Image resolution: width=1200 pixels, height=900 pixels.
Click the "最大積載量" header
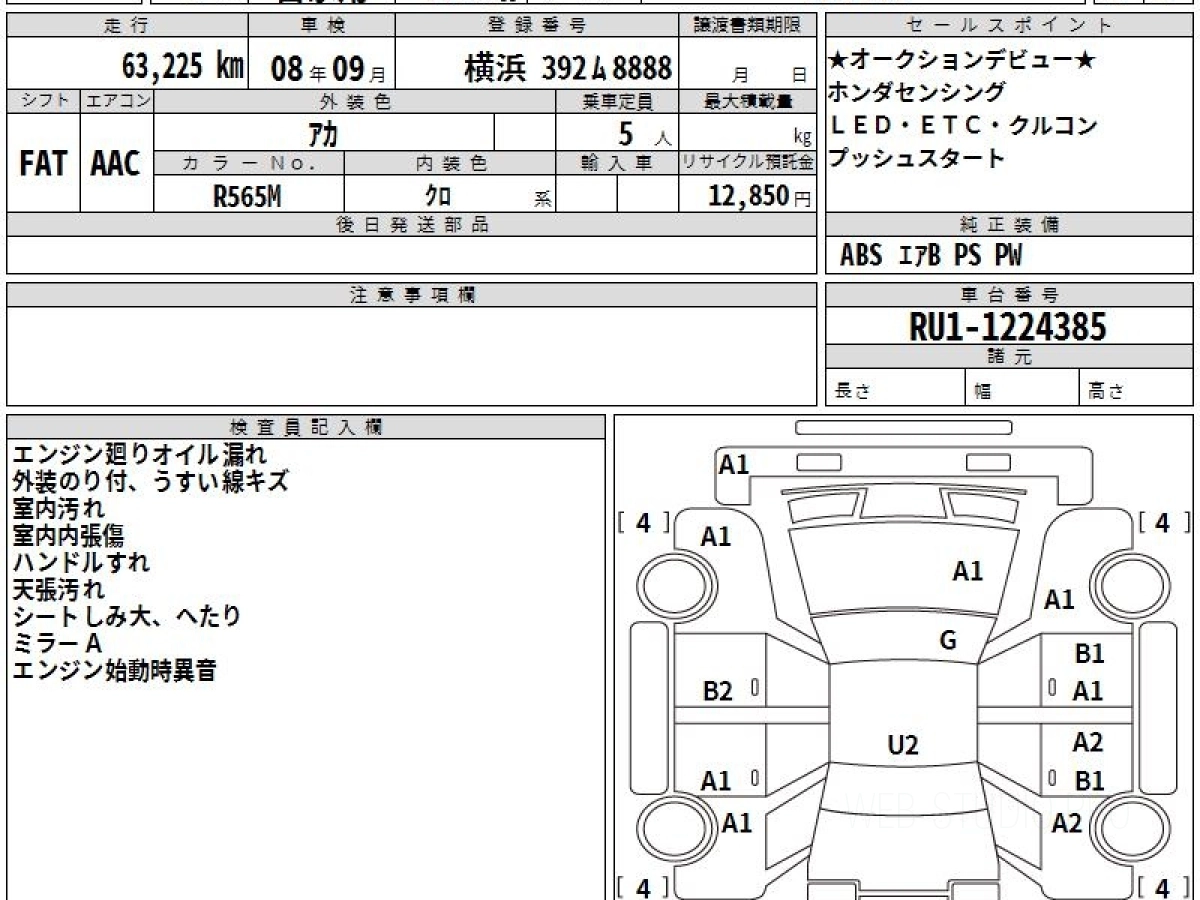click(x=748, y=101)
